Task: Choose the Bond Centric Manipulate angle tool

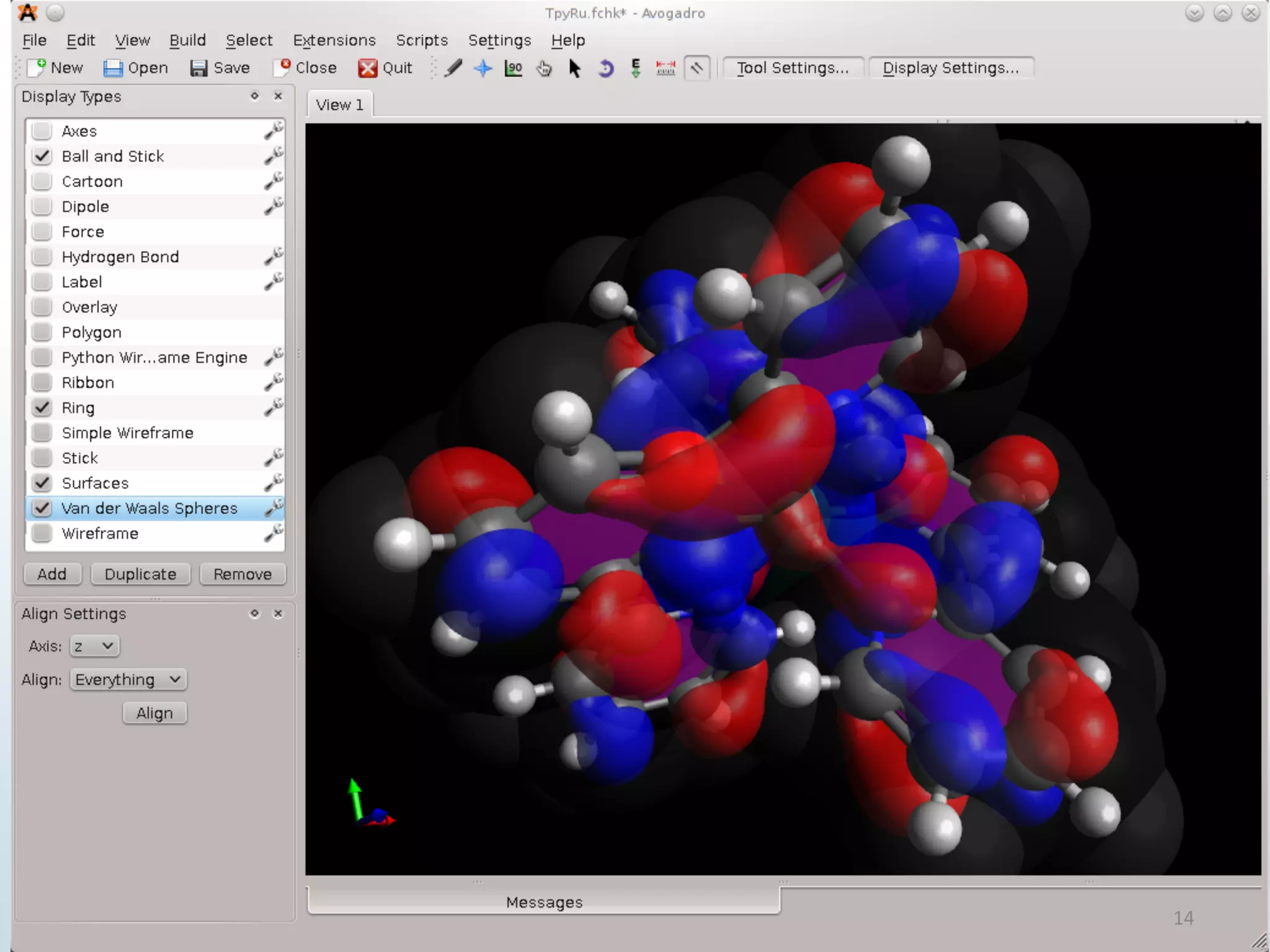Action: [513, 68]
